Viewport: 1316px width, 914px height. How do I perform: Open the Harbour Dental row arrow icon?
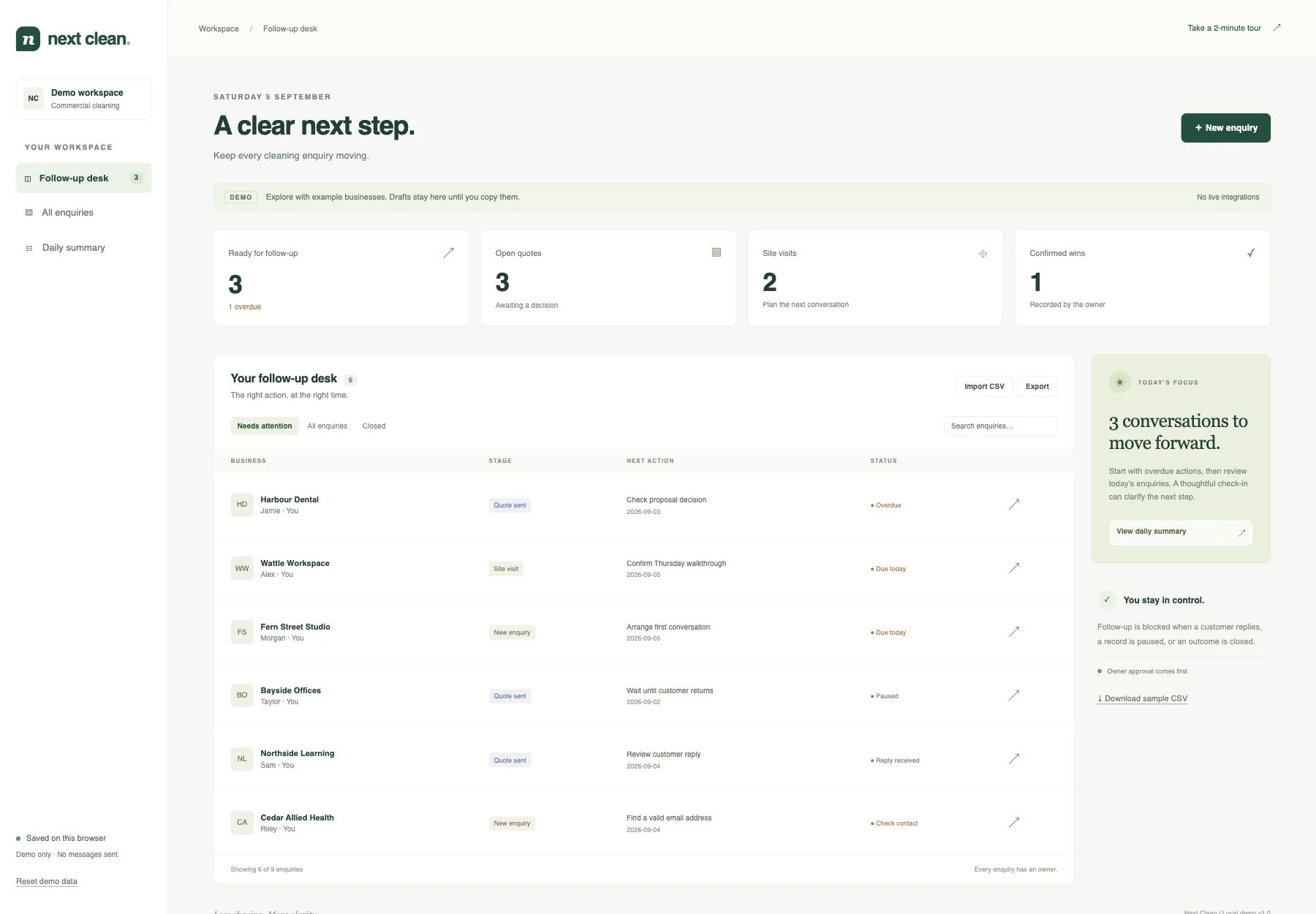[1014, 505]
